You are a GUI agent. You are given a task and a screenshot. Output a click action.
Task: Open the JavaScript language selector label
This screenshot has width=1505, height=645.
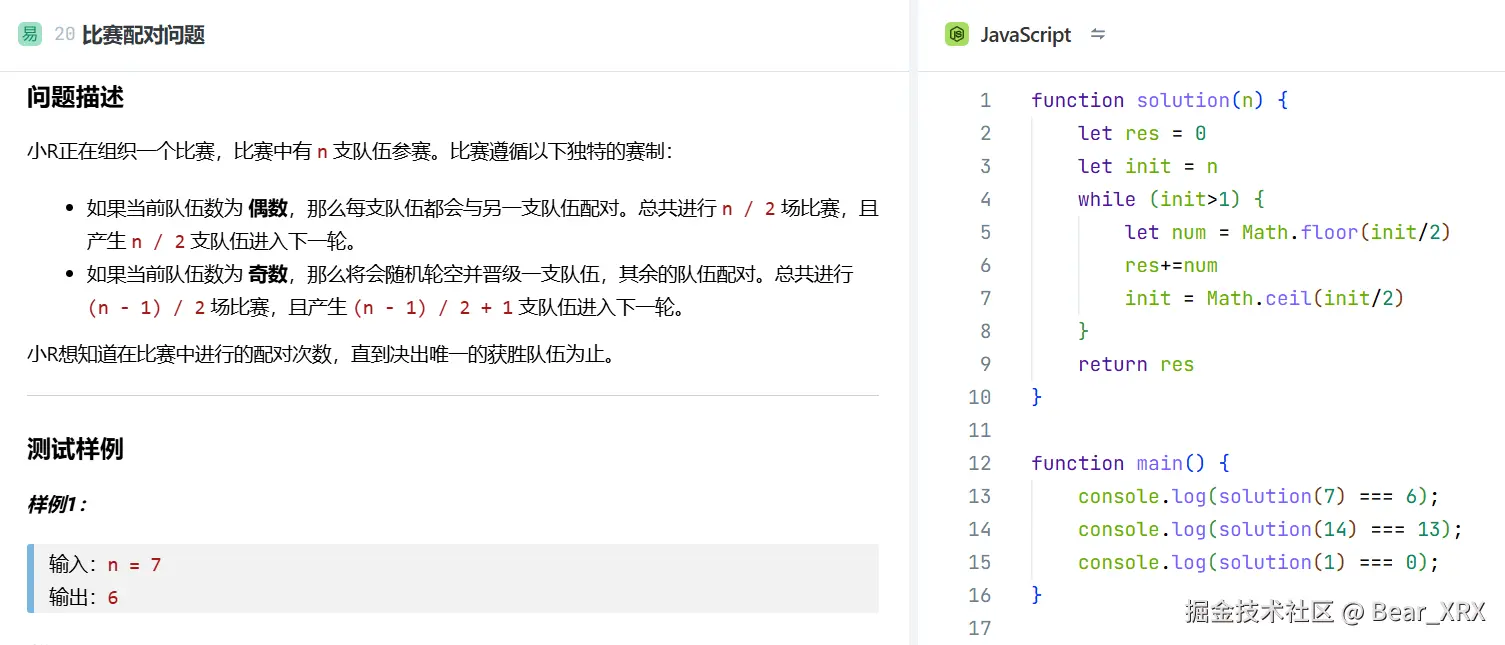(x=1025, y=35)
